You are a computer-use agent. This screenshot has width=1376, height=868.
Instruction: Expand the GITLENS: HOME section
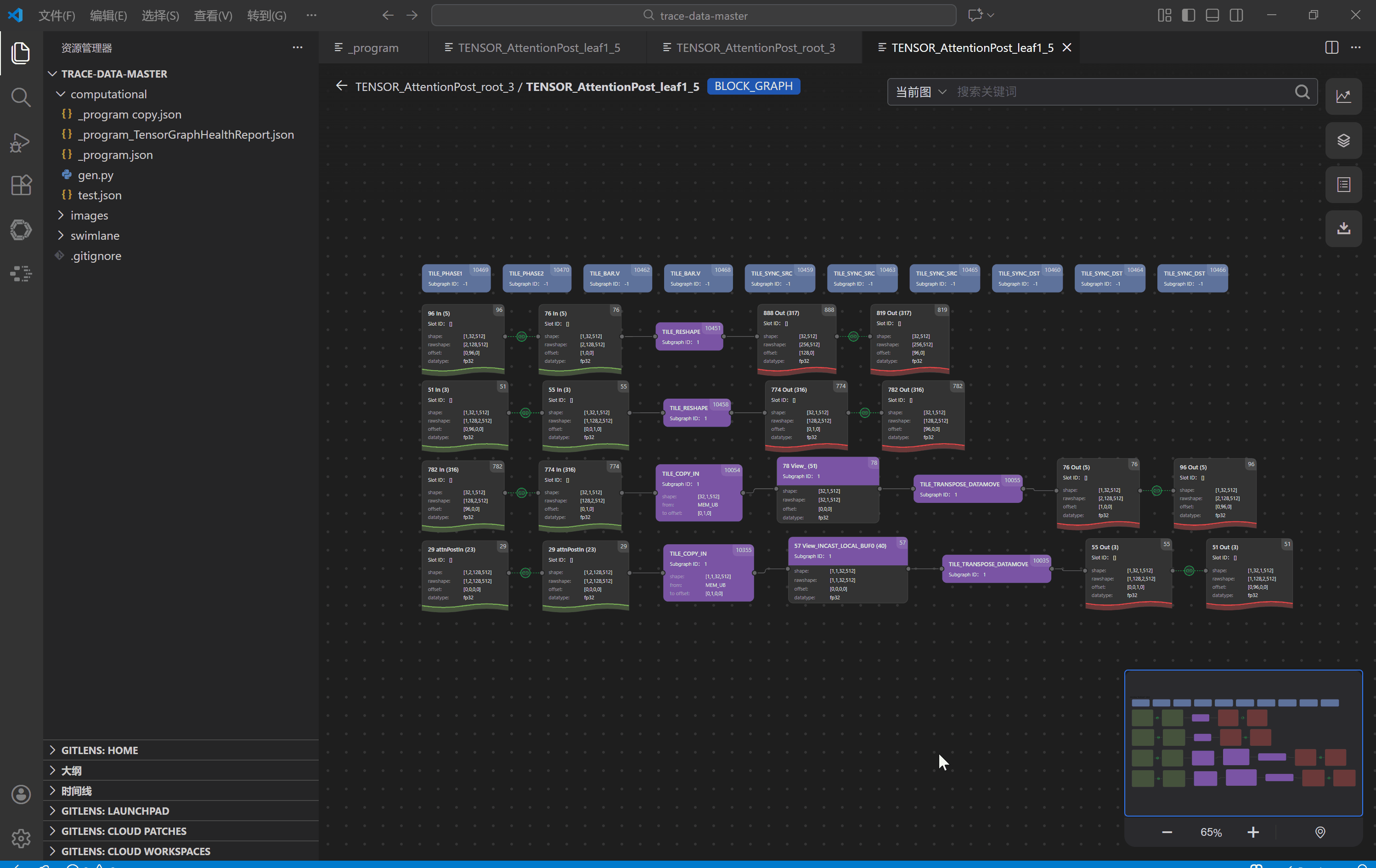[99, 750]
